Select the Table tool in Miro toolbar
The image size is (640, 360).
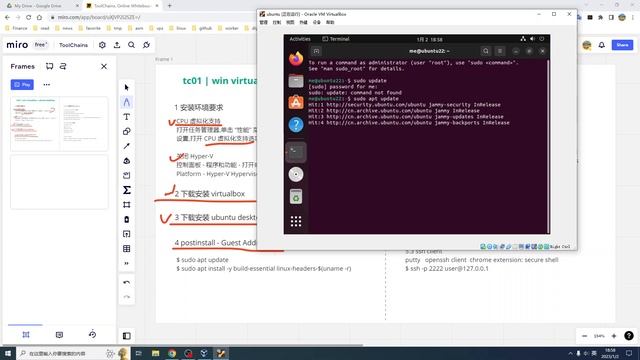[x=127, y=249]
